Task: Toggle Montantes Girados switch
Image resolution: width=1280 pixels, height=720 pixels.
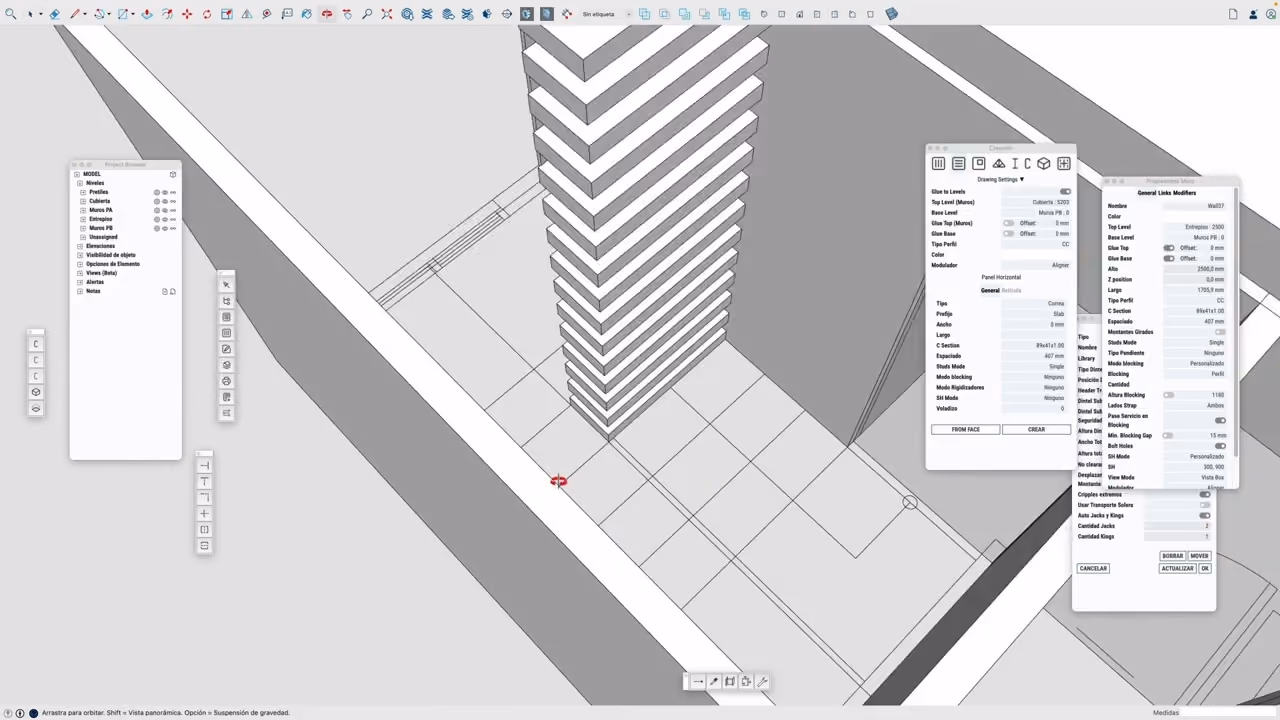Action: pos(1220,332)
